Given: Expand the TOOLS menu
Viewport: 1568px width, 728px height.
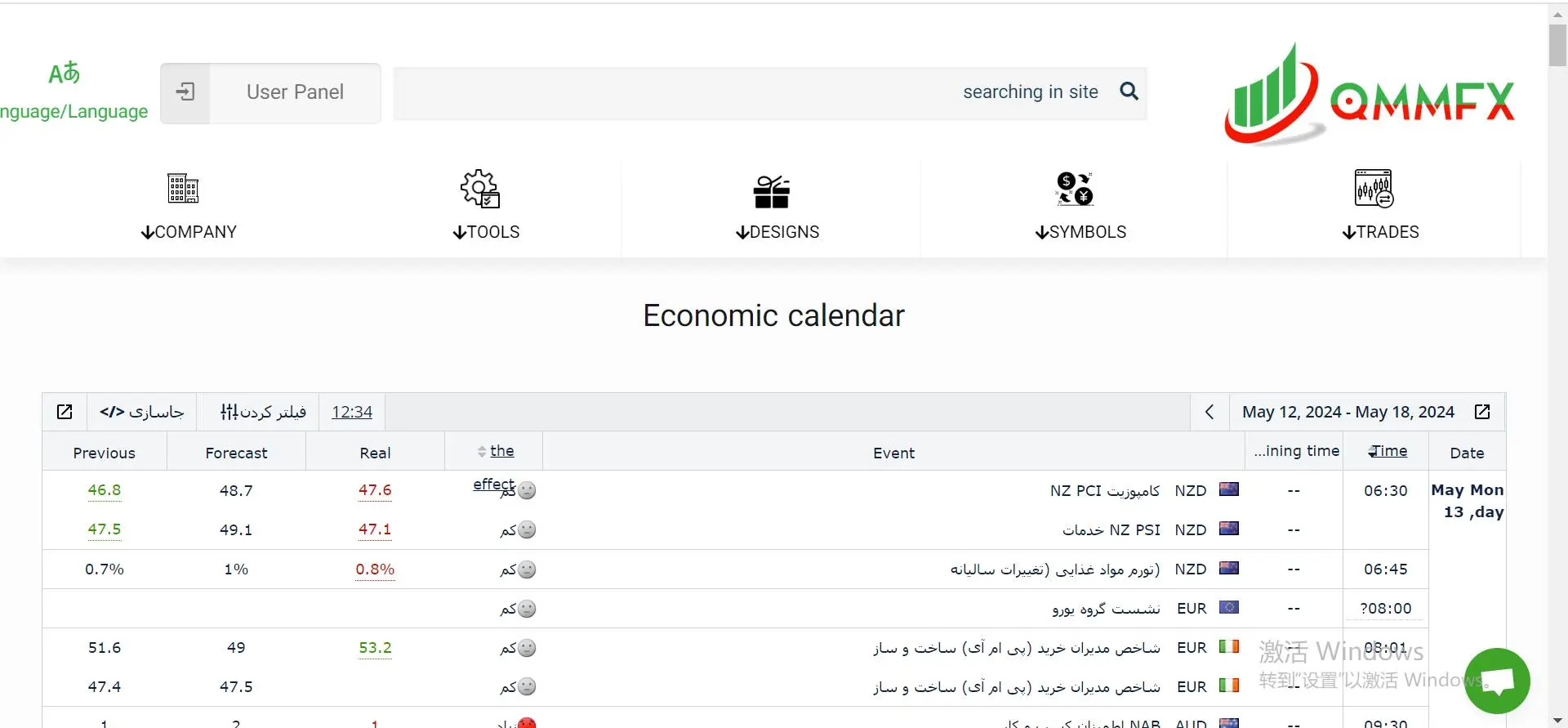Looking at the screenshot, I should [486, 207].
